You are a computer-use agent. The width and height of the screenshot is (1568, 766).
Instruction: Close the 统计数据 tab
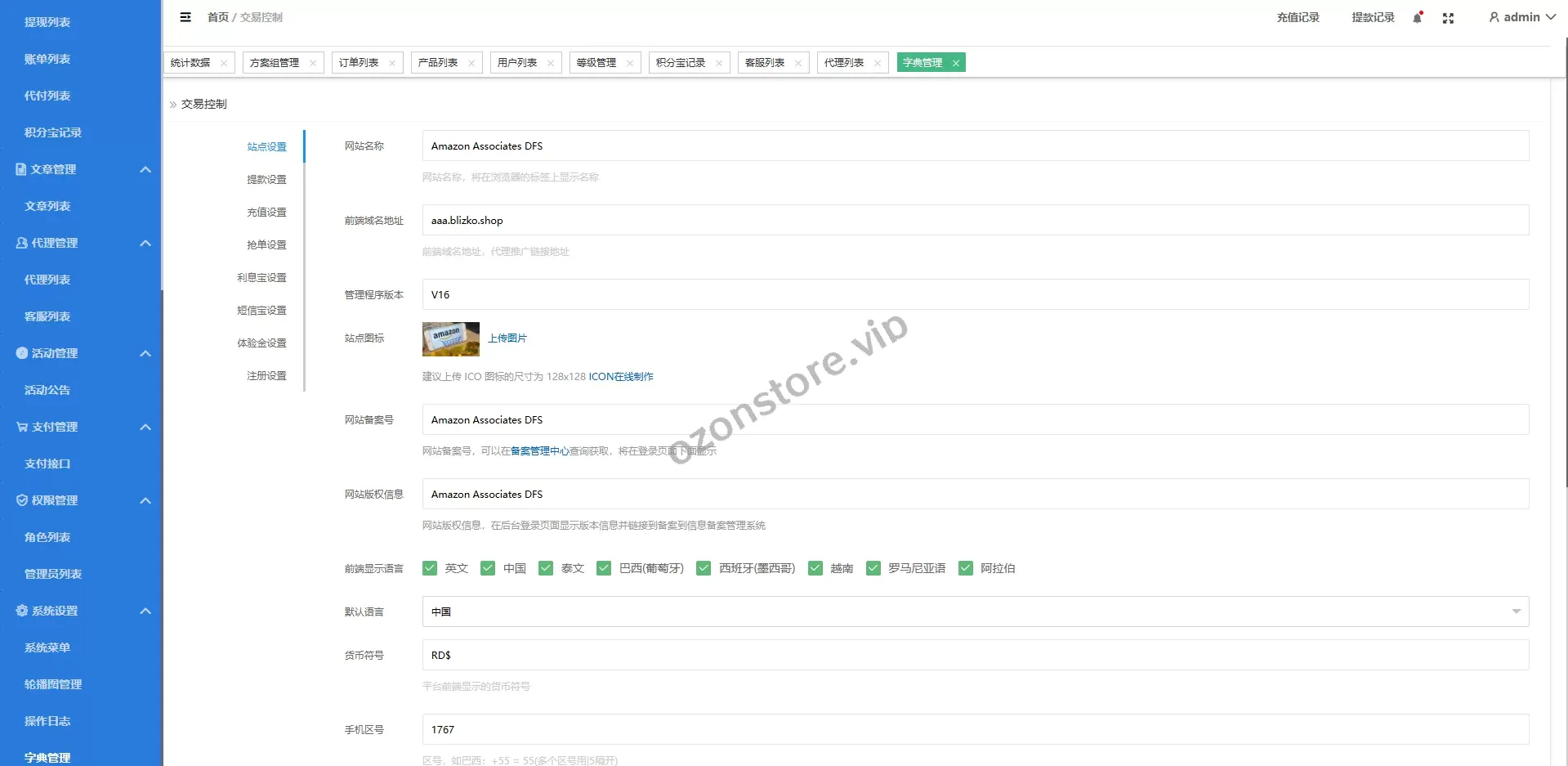point(224,63)
